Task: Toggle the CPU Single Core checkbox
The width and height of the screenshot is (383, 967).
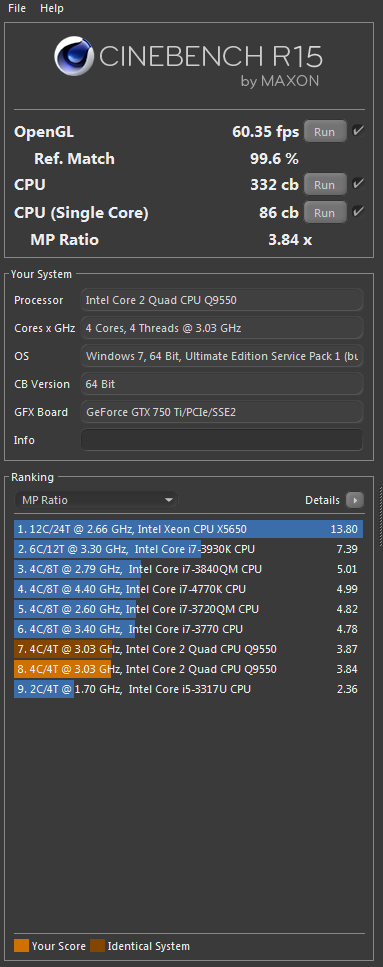Action: [x=358, y=212]
